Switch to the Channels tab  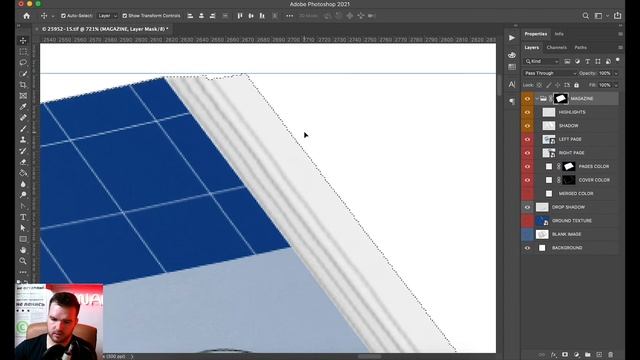click(556, 47)
